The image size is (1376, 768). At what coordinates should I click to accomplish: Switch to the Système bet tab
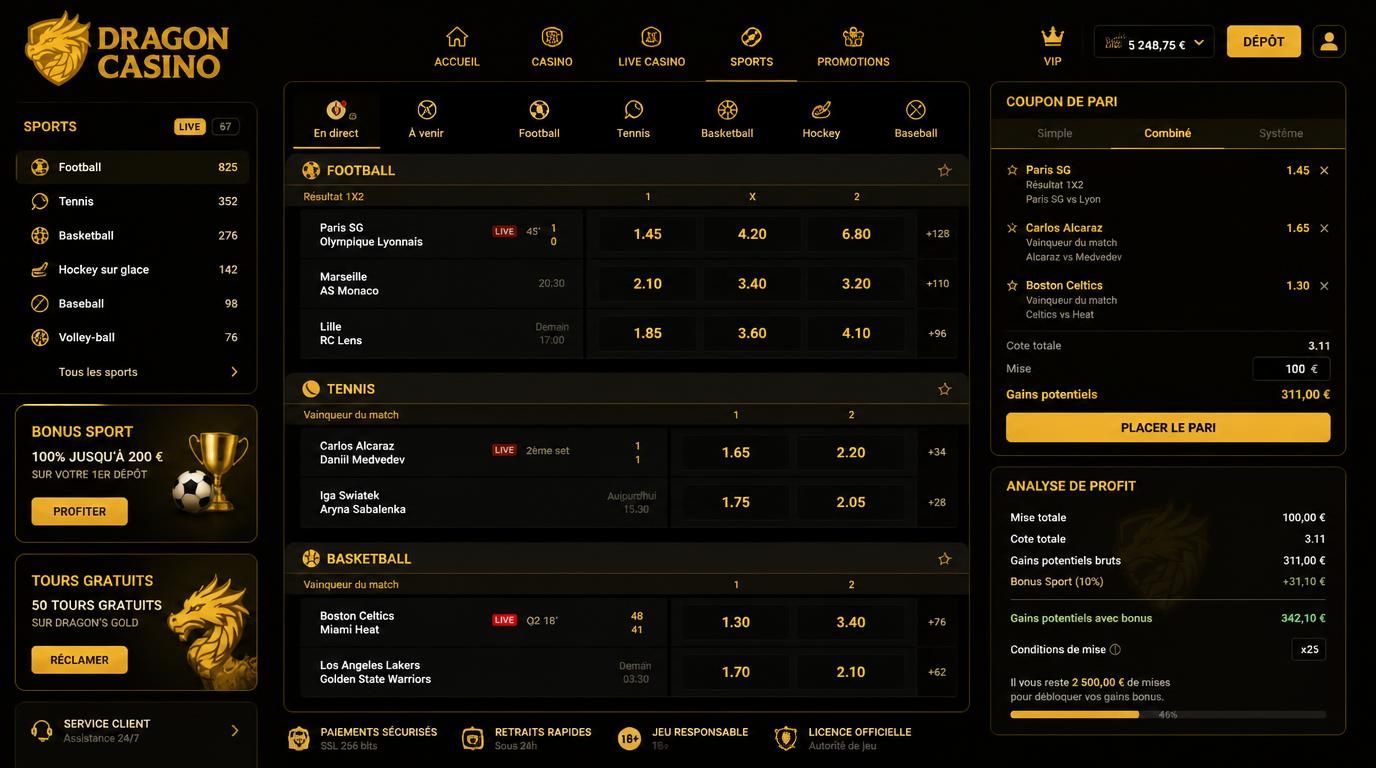click(1281, 133)
